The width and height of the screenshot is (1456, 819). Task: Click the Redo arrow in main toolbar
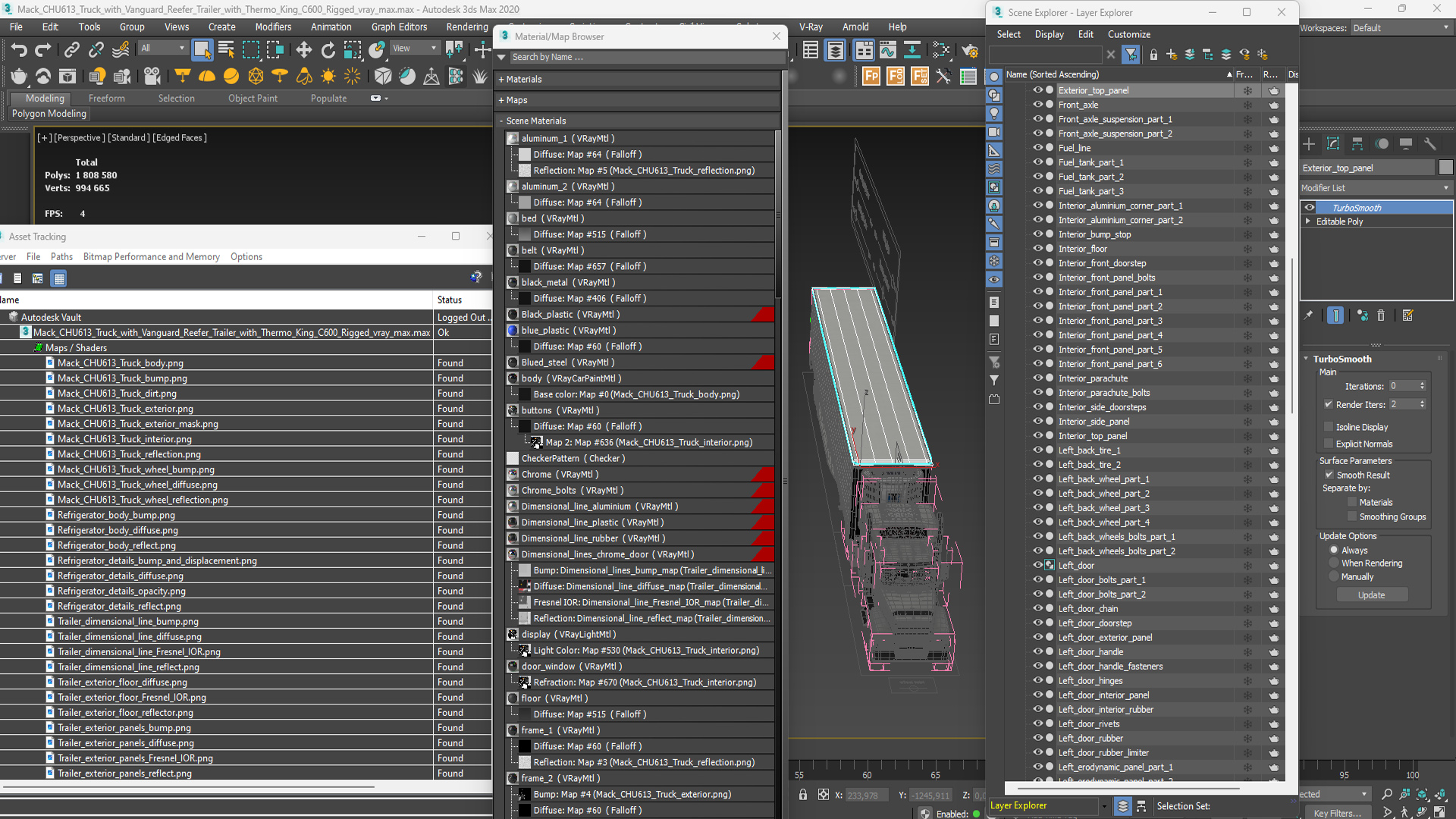tap(43, 50)
